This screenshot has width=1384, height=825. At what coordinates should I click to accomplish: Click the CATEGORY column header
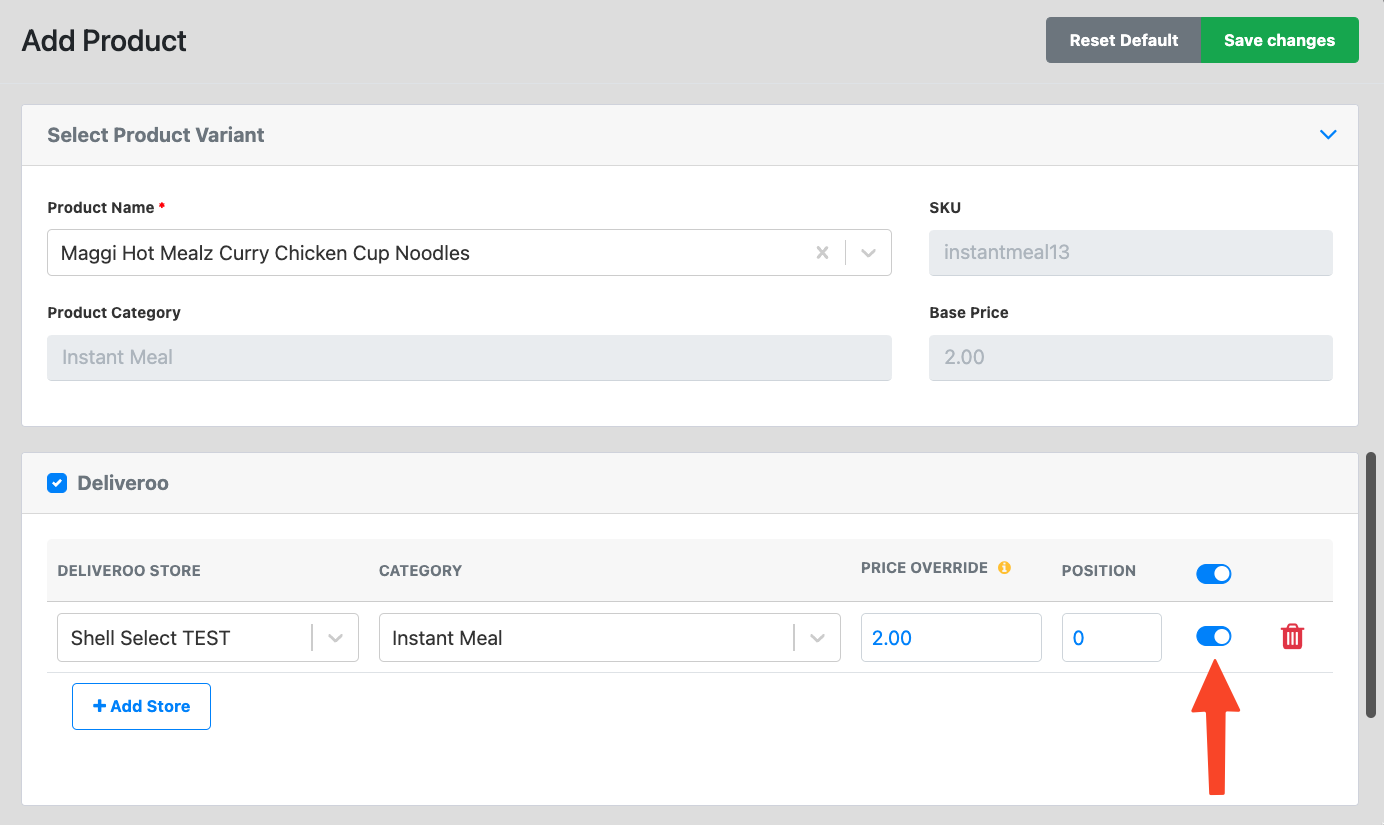click(420, 571)
